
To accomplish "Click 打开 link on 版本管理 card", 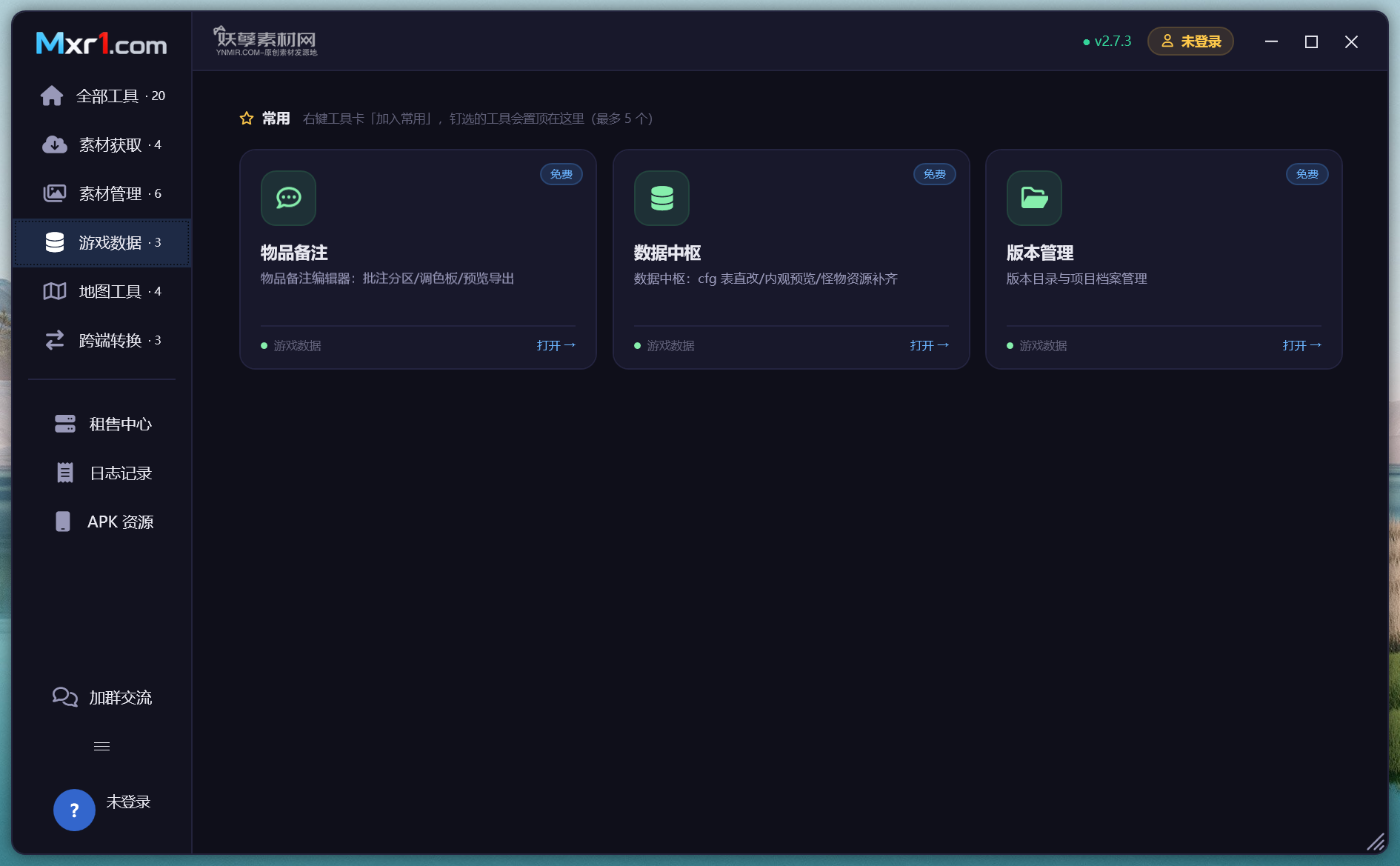I will pyautogui.click(x=1302, y=345).
